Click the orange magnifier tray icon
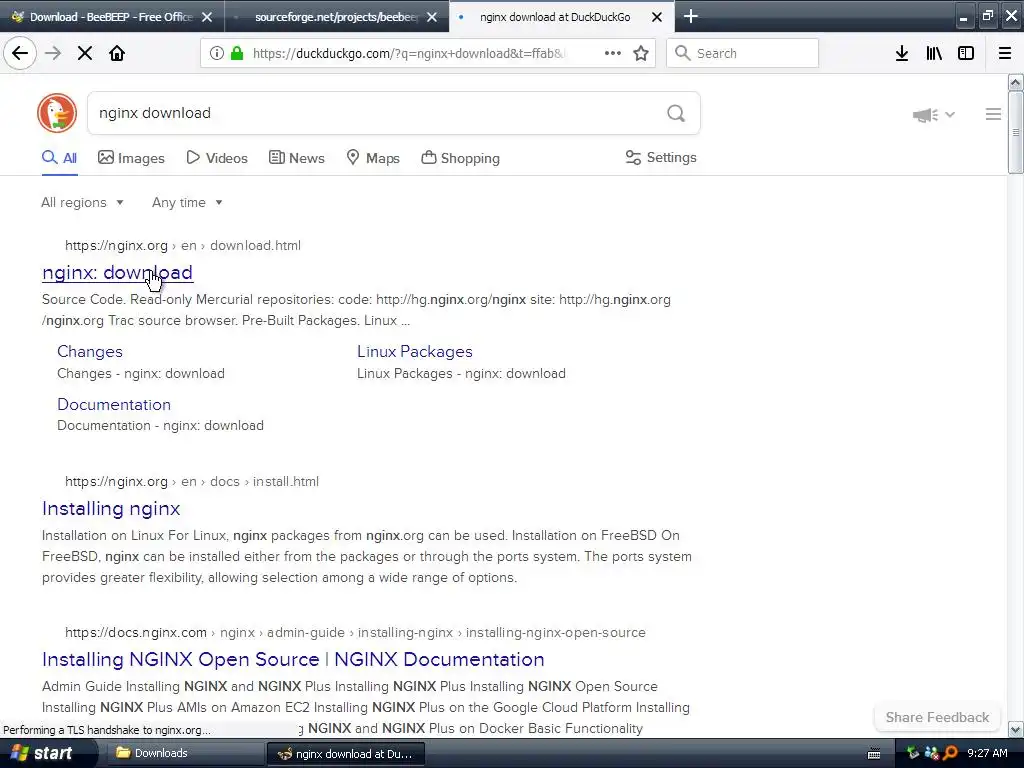The image size is (1024, 768). tap(950, 753)
